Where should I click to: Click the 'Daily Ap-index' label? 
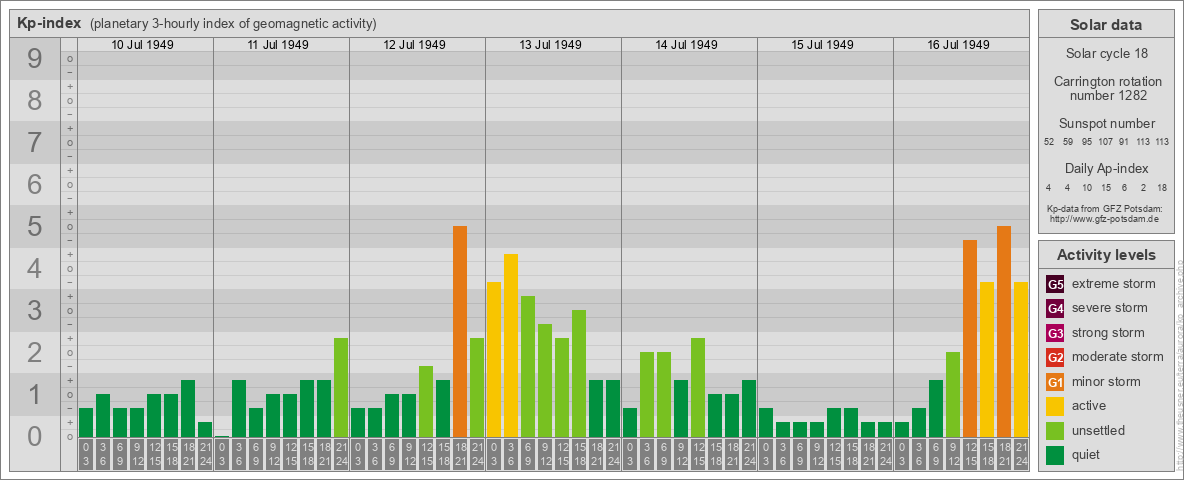[x=1106, y=168]
